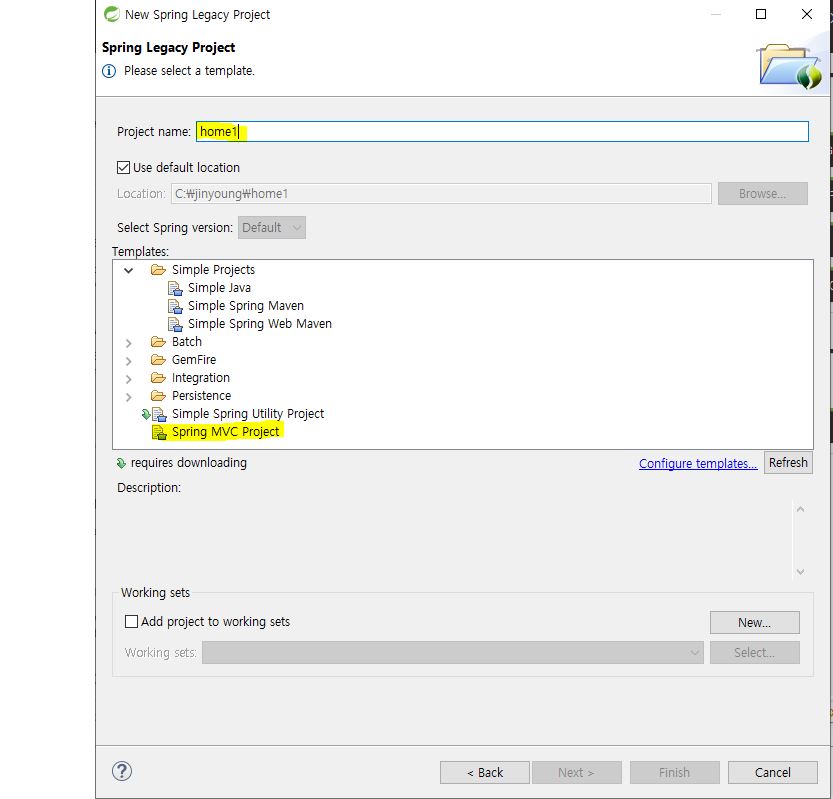Screen dimensions: 833x799
Task: Click the New working set button
Action: tap(754, 622)
